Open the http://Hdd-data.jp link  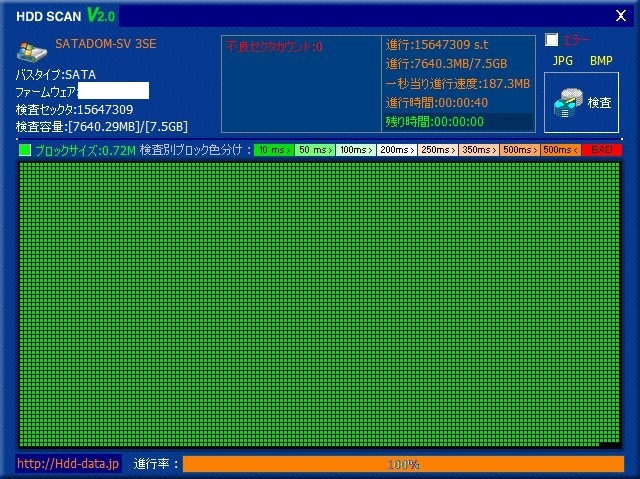68,463
